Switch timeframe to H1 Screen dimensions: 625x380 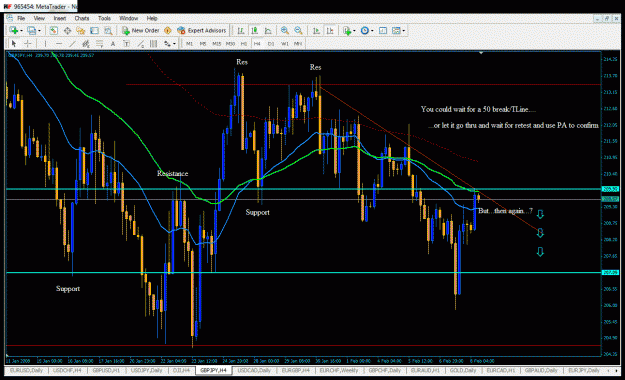[x=244, y=43]
